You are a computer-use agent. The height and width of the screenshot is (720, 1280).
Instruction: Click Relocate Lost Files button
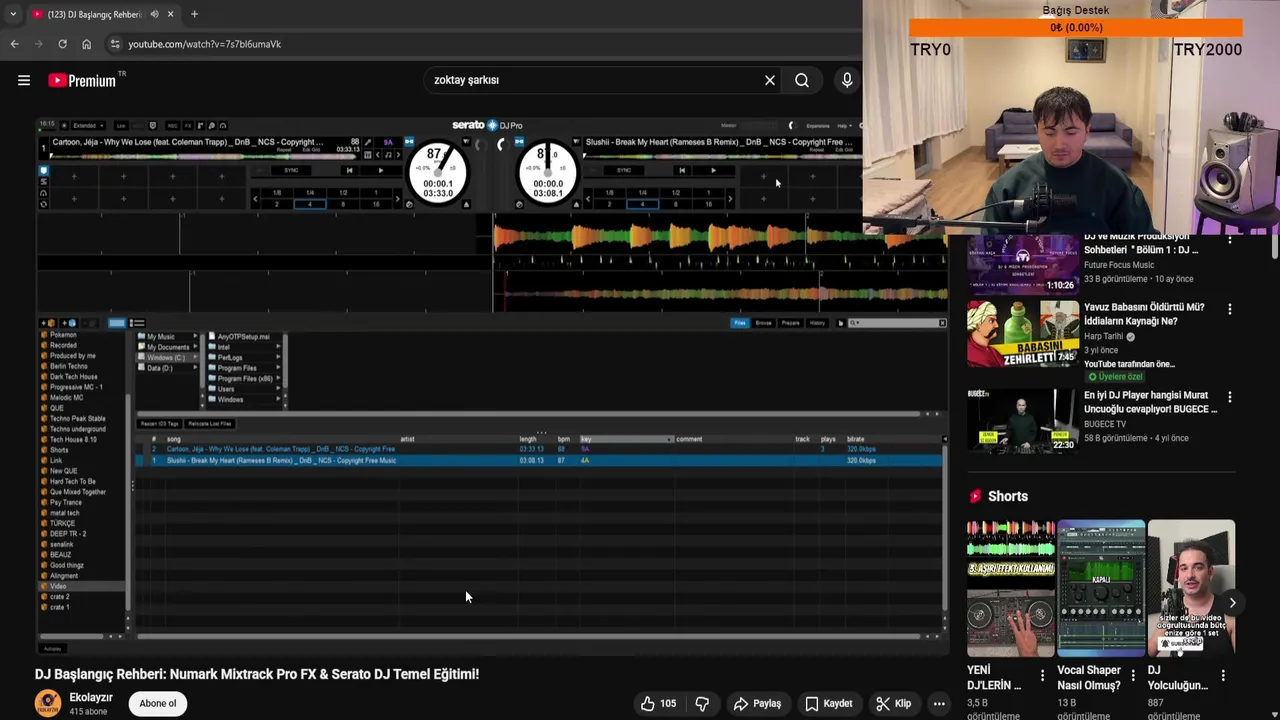tap(210, 424)
